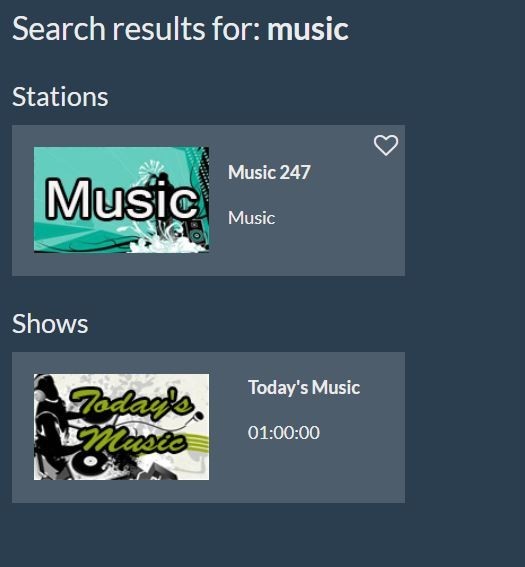Open the Music 247 station thumbnail

121,199
